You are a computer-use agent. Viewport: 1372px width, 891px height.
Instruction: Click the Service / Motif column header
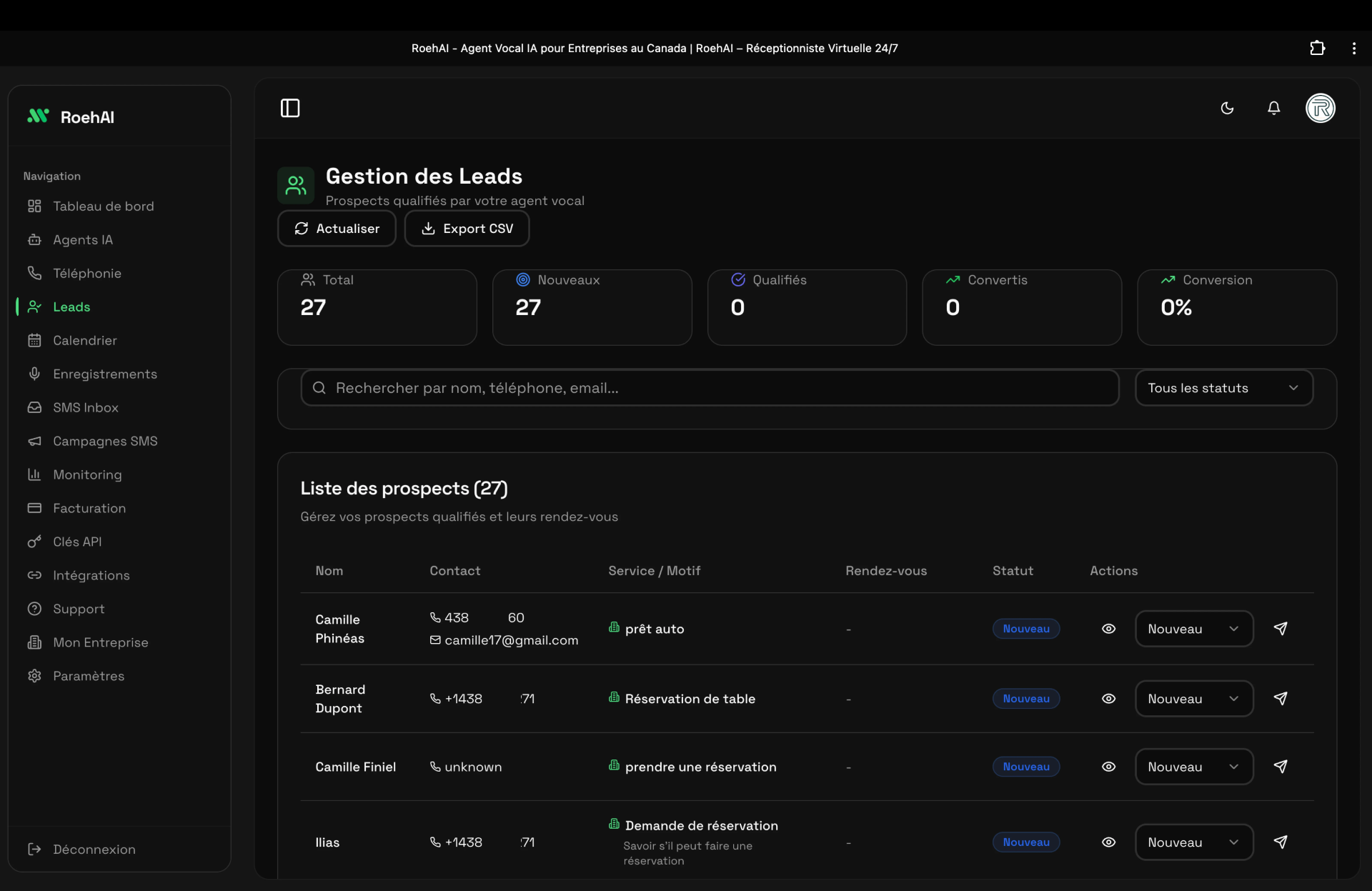click(654, 571)
